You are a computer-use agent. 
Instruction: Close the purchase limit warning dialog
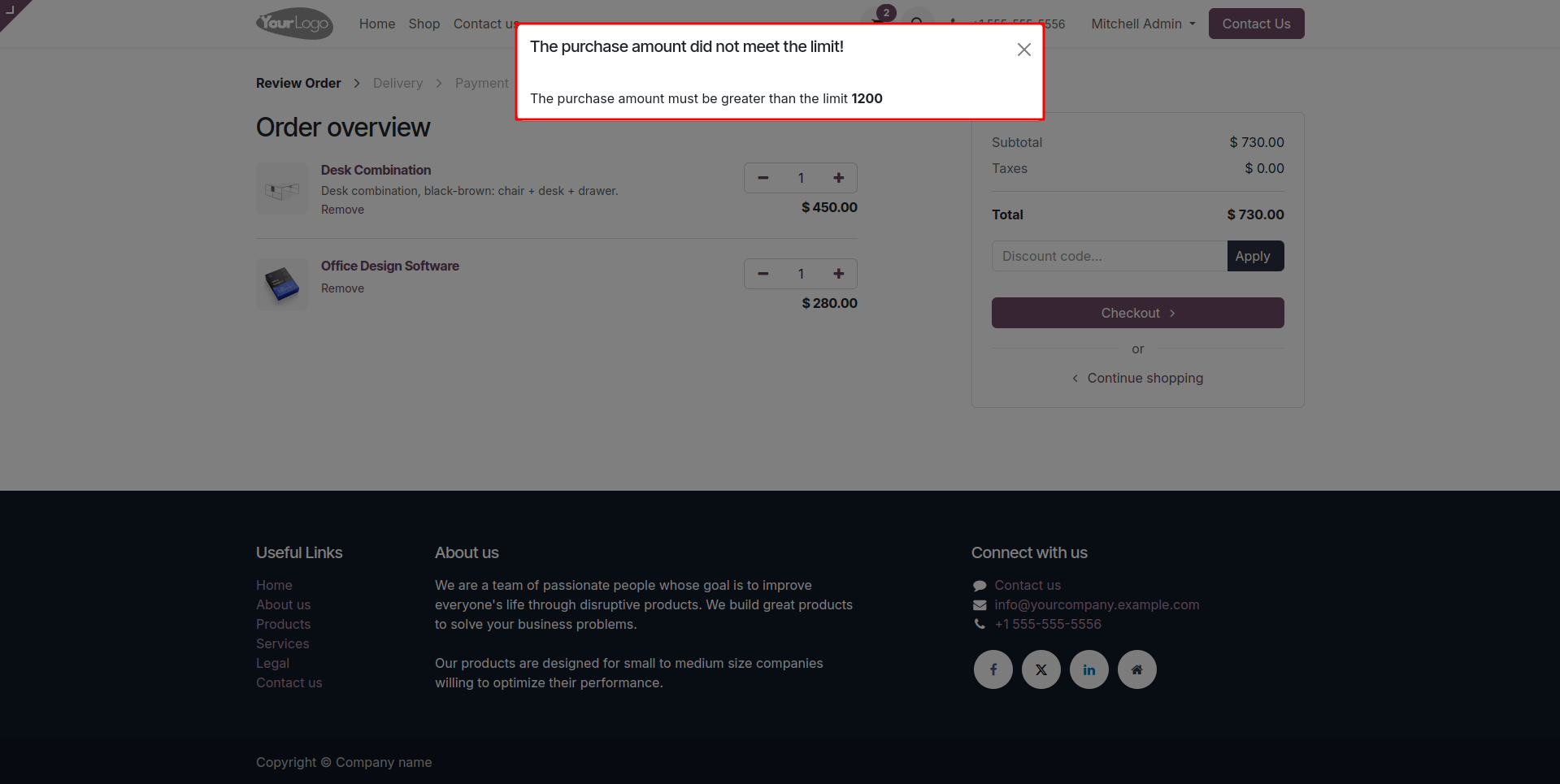1023,50
